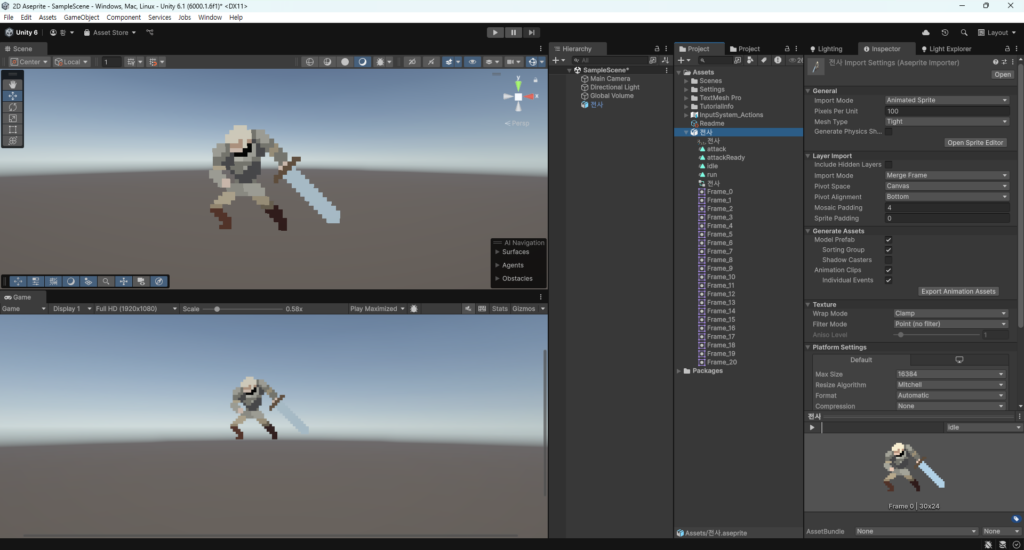Screen dimensions: 1024x550
Task: Click the scene orientation gizmo
Action: click(519, 97)
